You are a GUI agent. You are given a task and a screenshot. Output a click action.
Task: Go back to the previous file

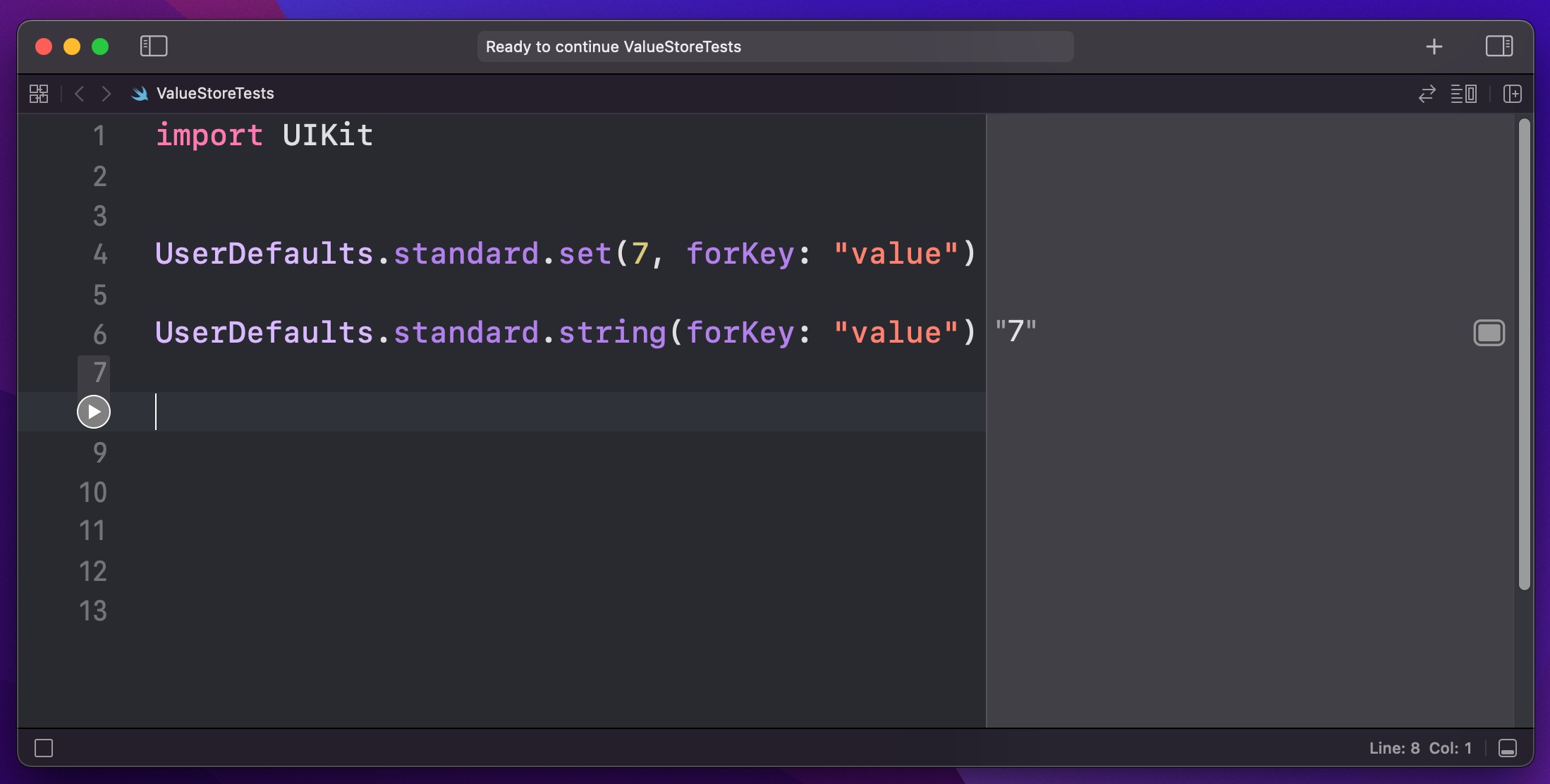click(x=79, y=93)
